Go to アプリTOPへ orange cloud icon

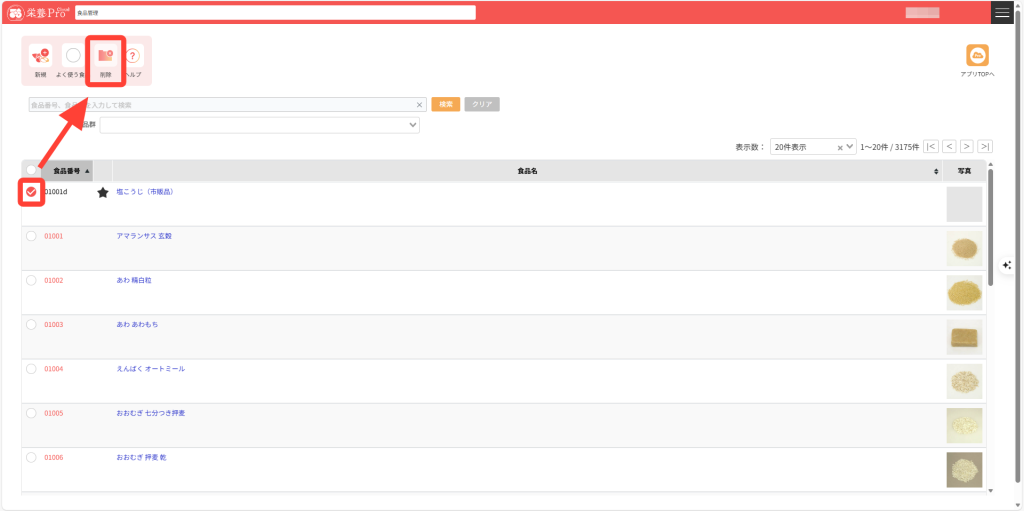pyautogui.click(x=977, y=56)
